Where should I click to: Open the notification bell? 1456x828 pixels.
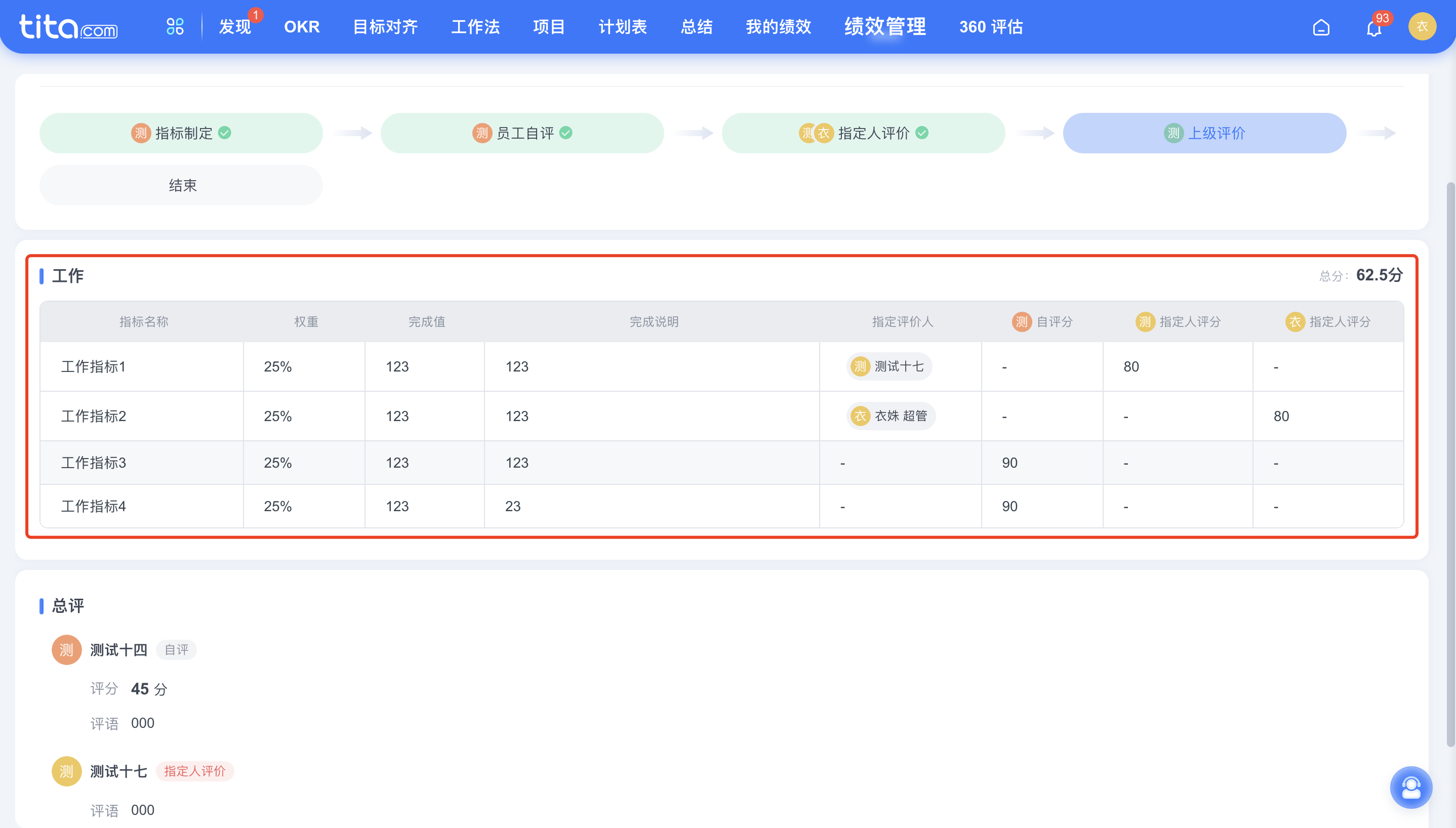coord(1374,27)
